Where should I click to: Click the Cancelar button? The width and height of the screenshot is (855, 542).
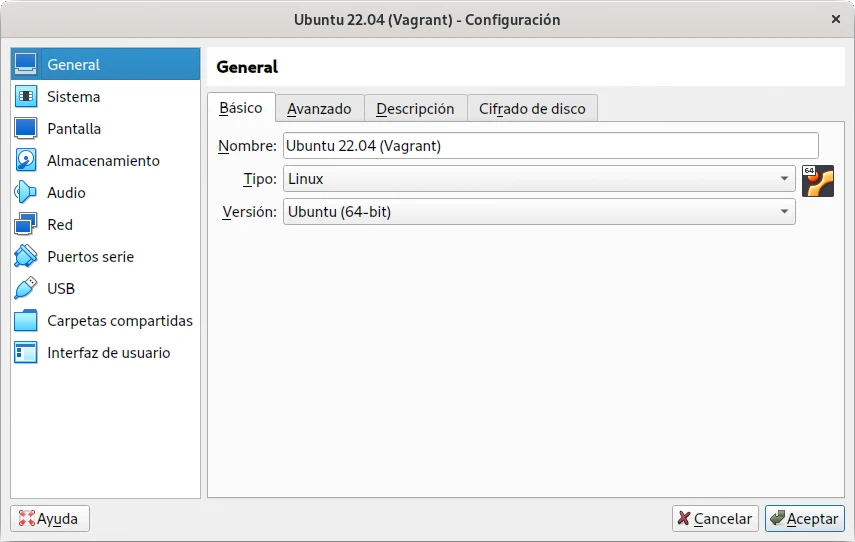pos(714,518)
